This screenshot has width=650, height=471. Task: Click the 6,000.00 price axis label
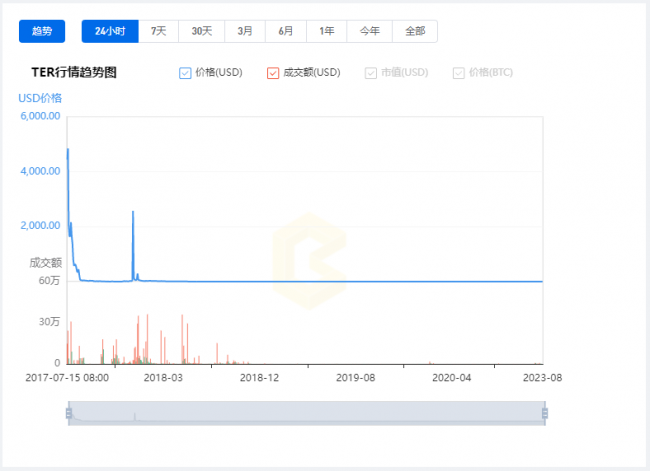coord(40,116)
